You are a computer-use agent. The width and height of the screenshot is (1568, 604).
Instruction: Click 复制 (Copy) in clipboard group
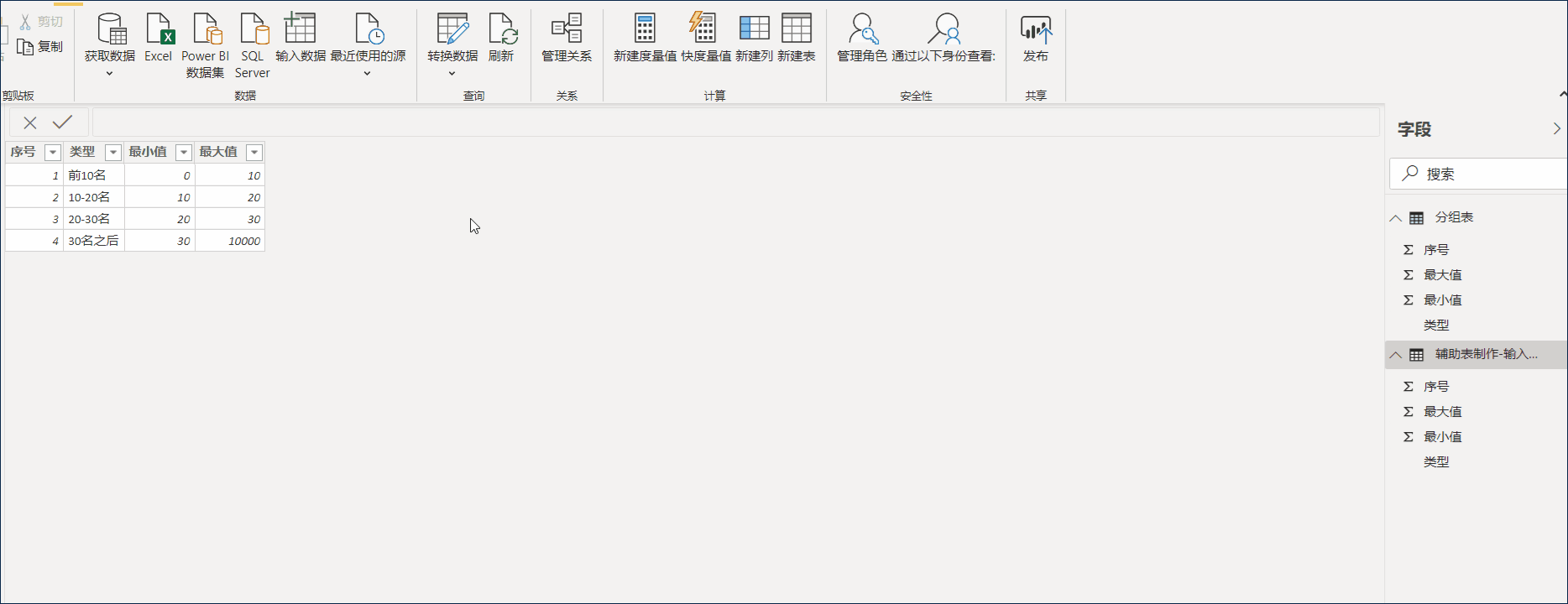[x=41, y=47]
